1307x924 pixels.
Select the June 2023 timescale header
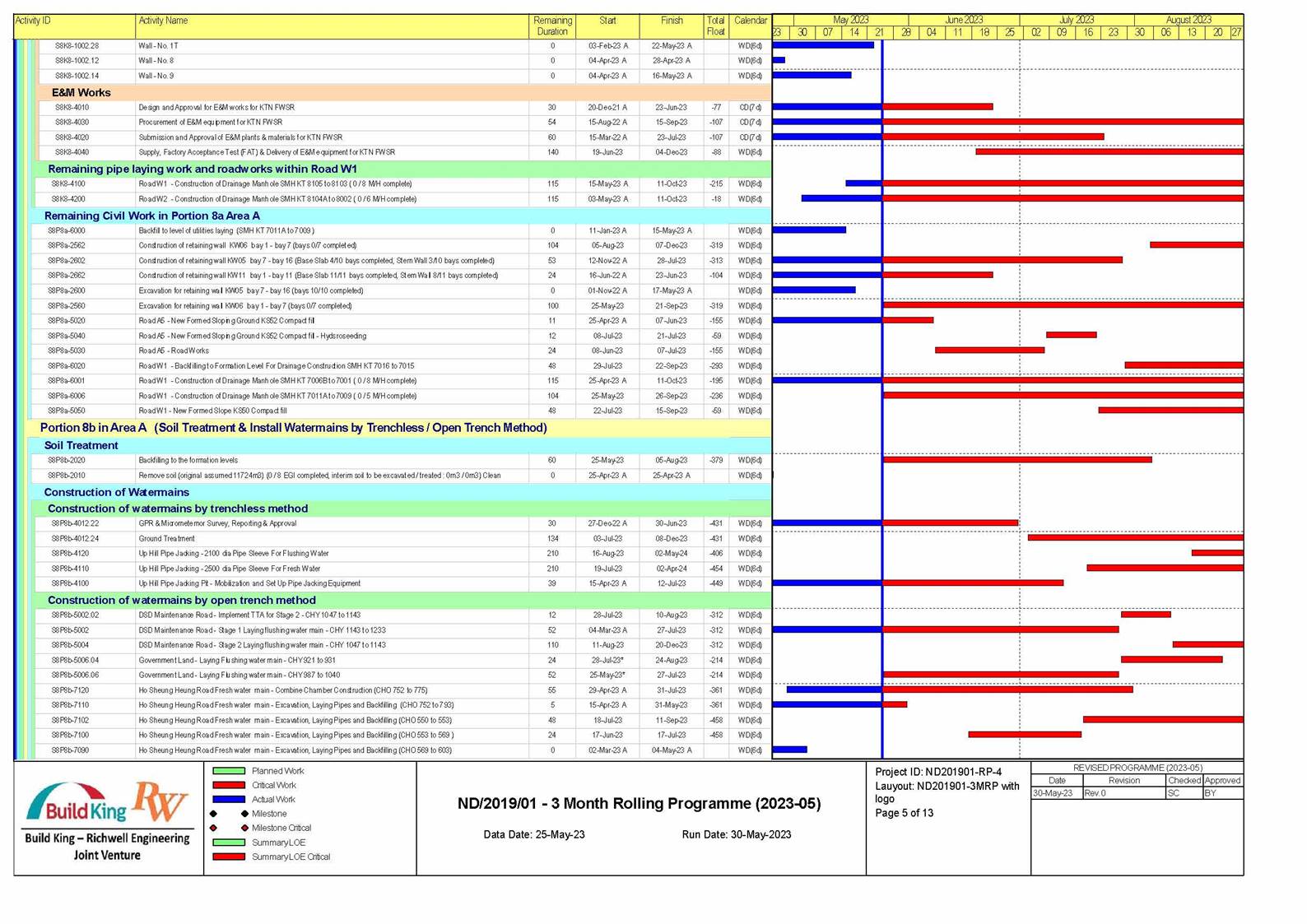[963, 20]
